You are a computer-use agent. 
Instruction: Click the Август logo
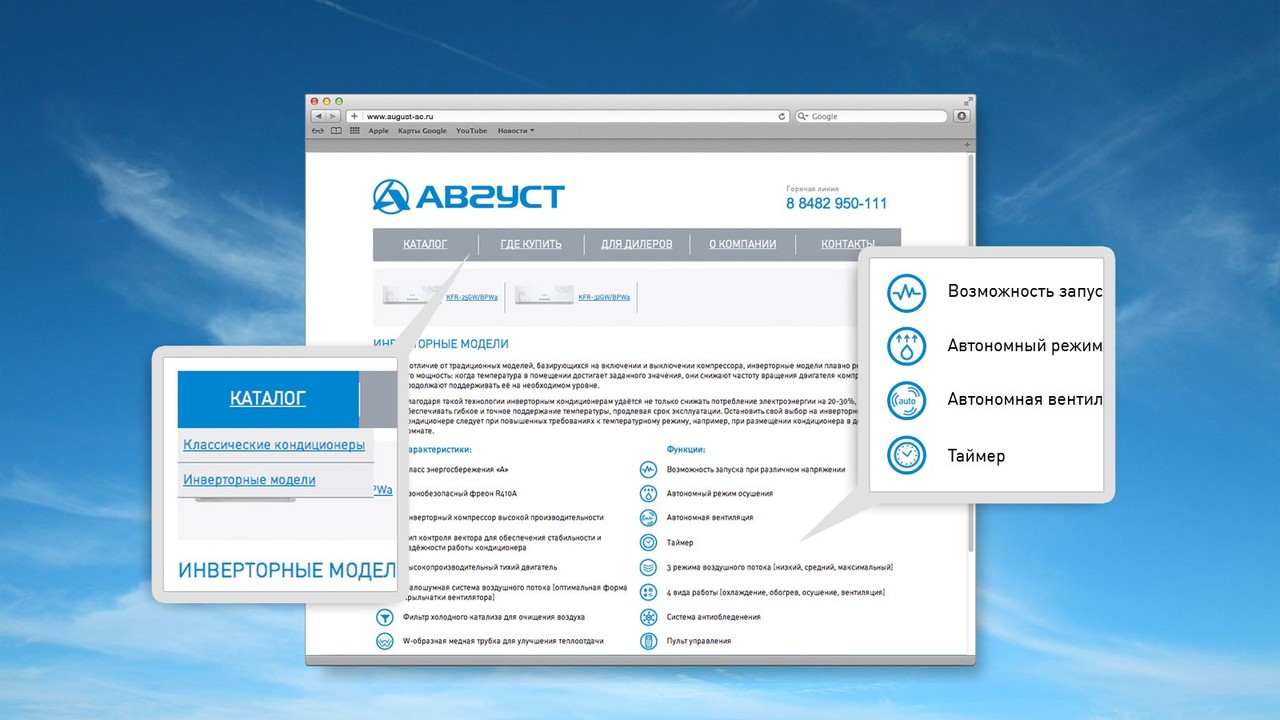pos(468,197)
